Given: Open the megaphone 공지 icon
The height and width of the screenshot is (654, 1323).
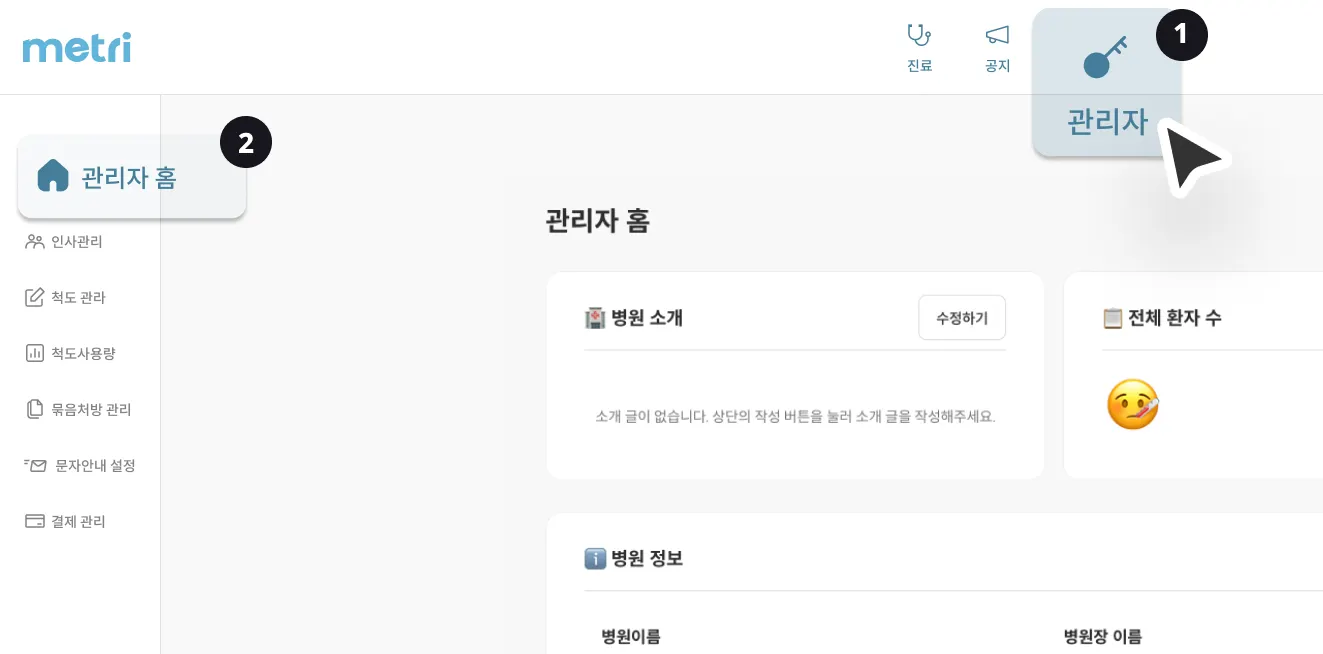Looking at the screenshot, I should (997, 36).
